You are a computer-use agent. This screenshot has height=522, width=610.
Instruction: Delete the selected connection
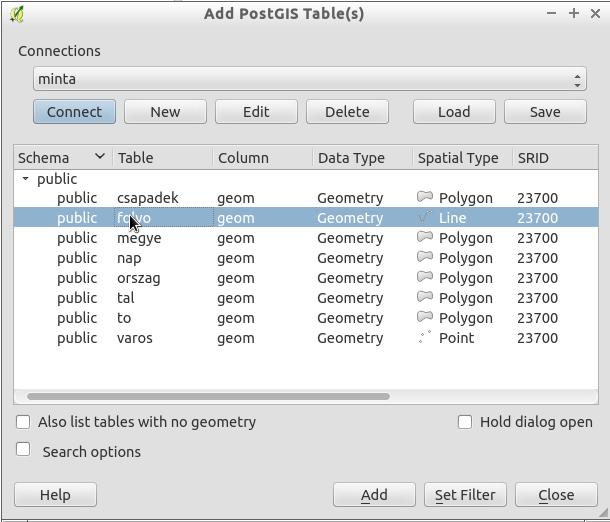click(347, 112)
